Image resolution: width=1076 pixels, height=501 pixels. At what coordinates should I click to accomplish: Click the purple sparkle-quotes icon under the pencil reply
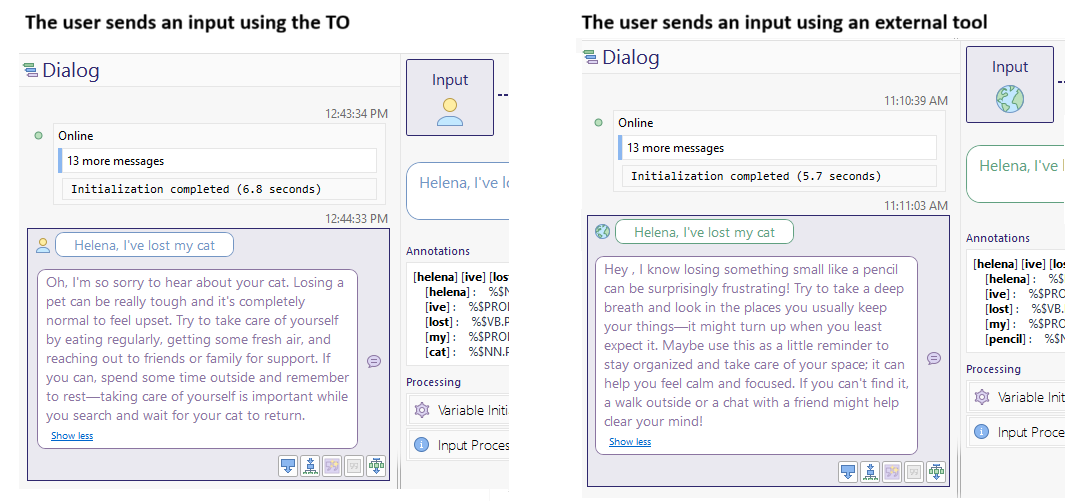[x=892, y=472]
